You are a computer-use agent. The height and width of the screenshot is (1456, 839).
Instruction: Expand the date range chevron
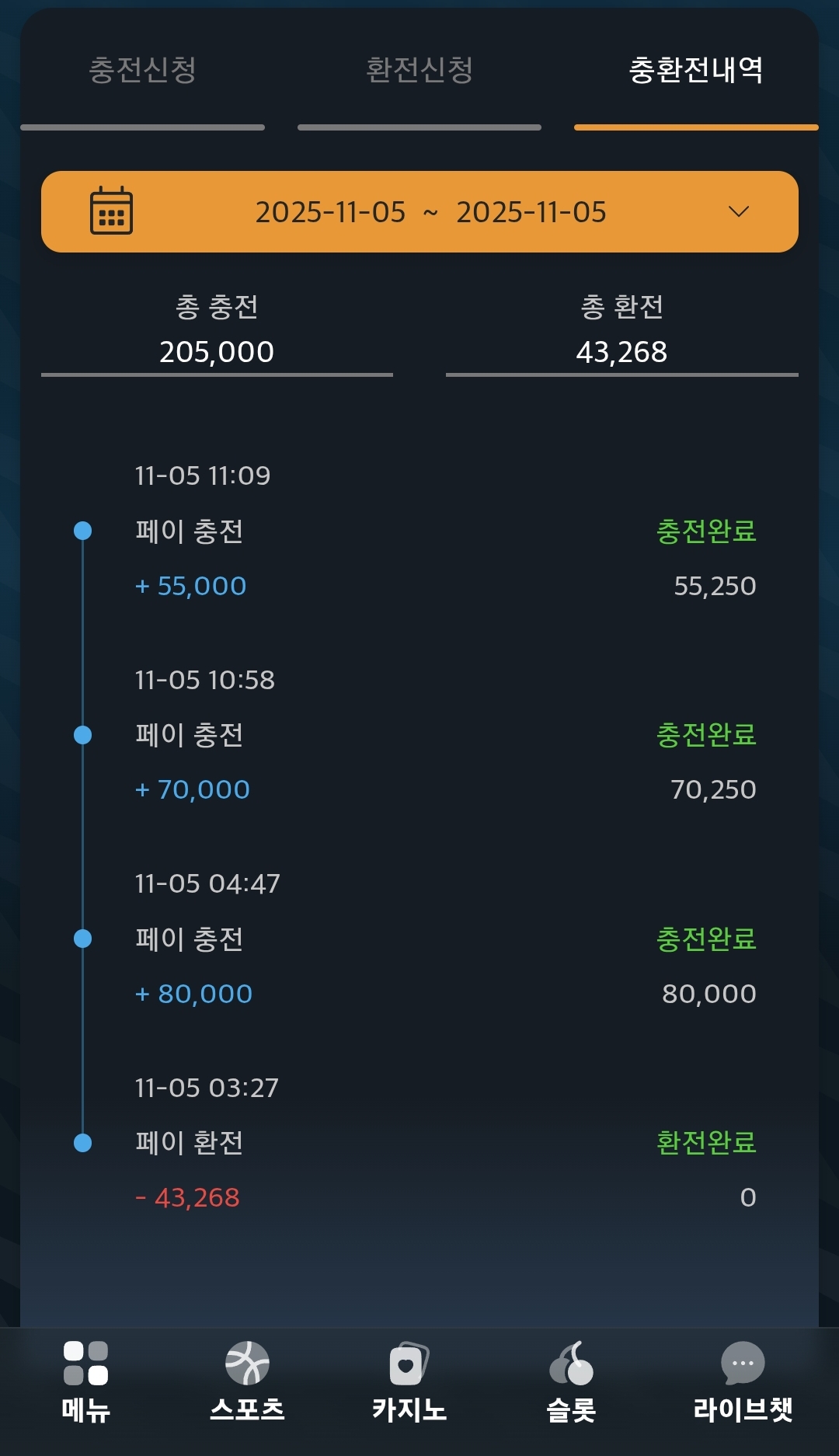point(739,211)
